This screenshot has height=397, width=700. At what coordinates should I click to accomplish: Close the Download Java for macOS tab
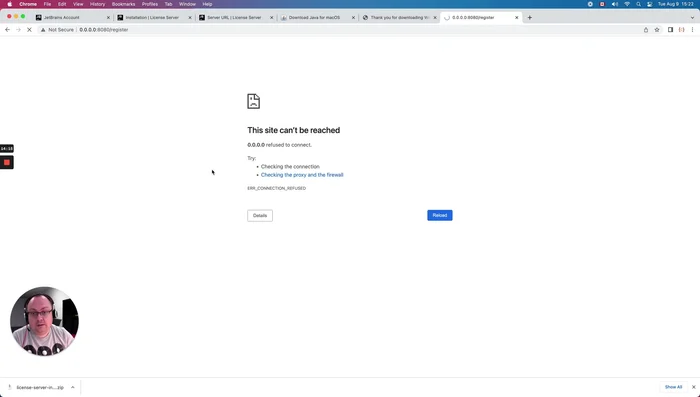(353, 17)
